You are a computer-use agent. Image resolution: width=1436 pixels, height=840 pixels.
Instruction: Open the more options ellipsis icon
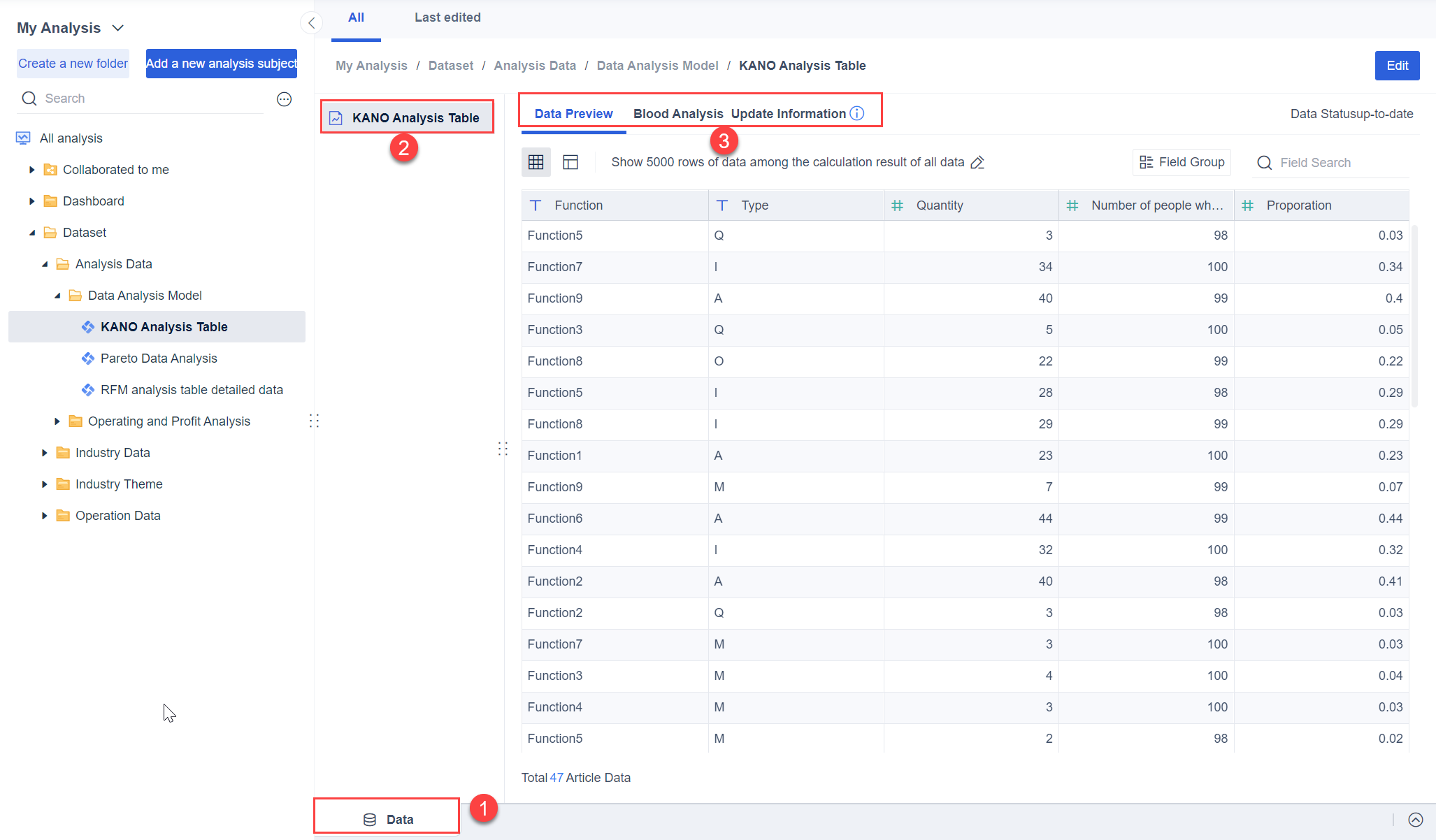tap(284, 99)
